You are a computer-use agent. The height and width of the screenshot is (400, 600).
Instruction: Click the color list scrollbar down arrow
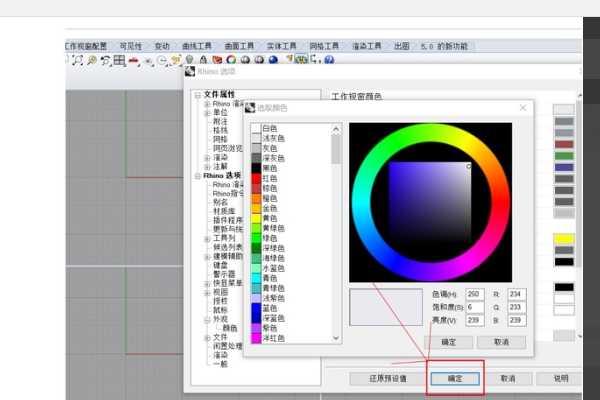click(336, 338)
